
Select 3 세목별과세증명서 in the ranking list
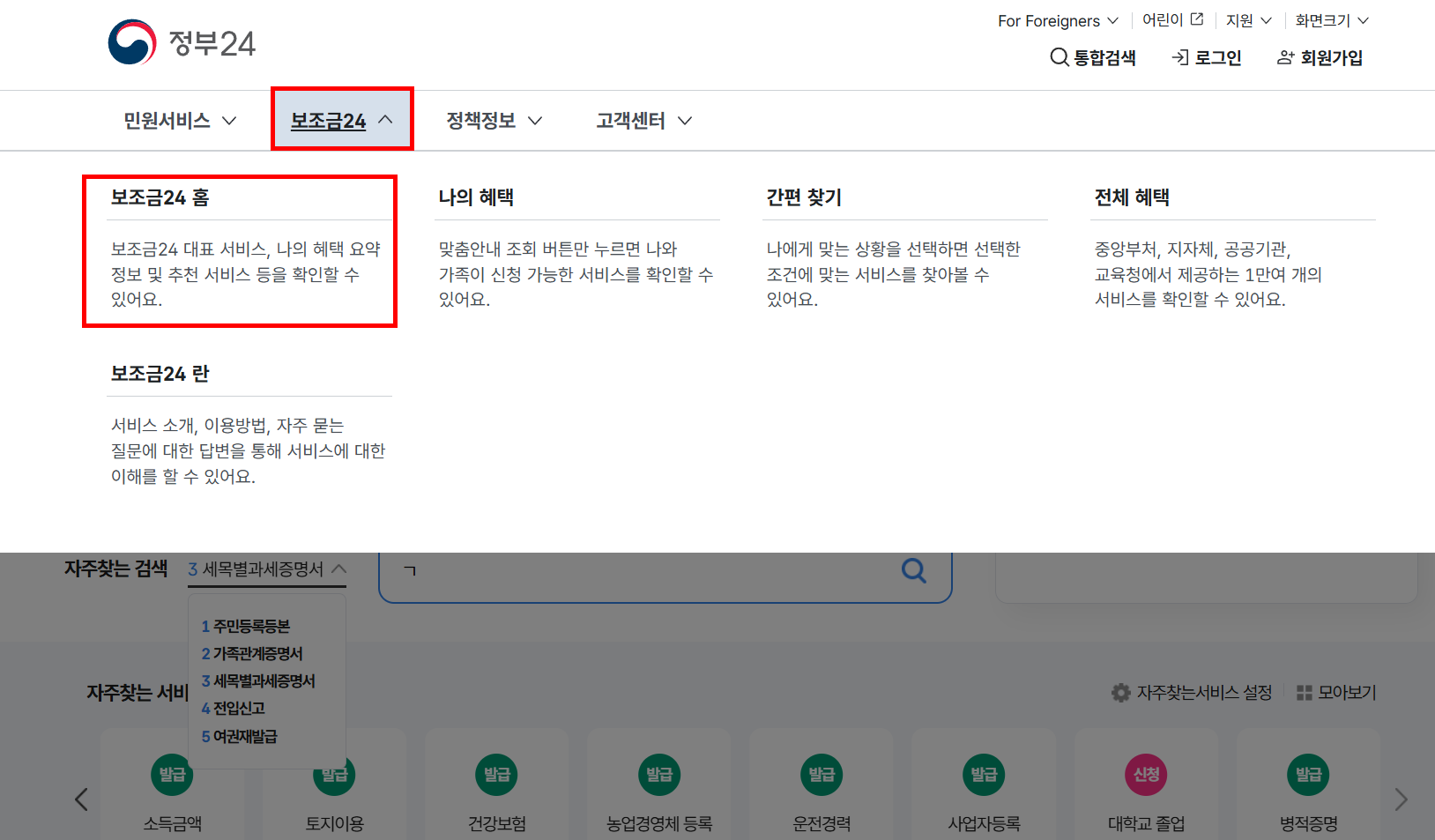tap(258, 681)
